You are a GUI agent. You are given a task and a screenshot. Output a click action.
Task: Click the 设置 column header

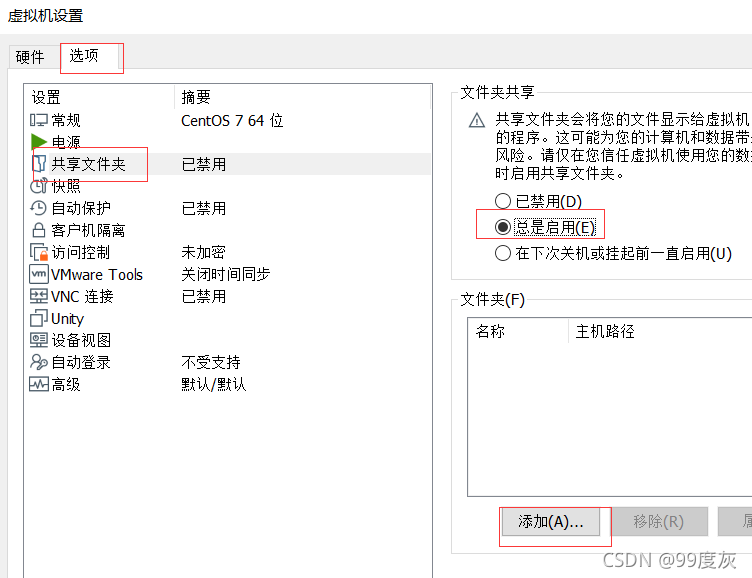coord(99,97)
